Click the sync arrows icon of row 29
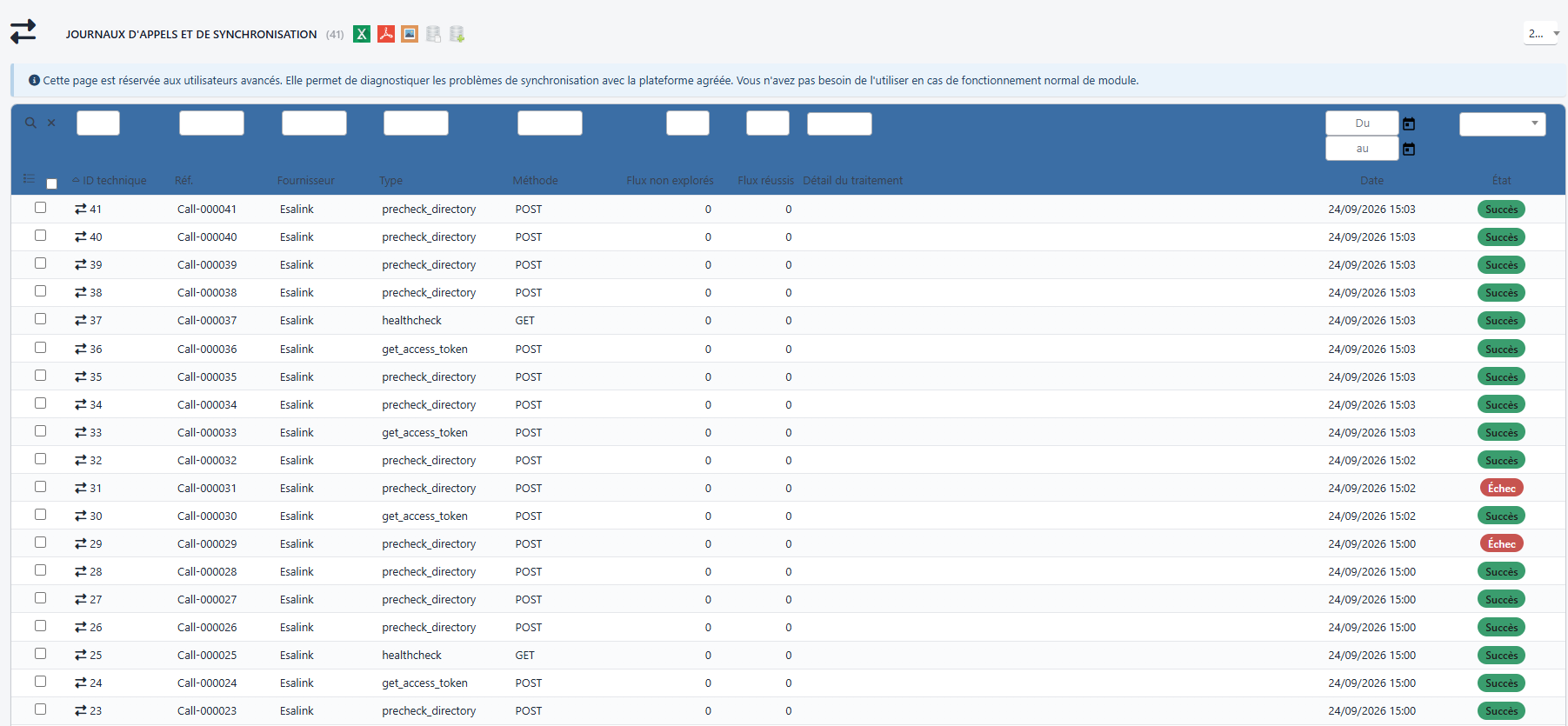Viewport: 1568px width, 726px height. pos(81,543)
